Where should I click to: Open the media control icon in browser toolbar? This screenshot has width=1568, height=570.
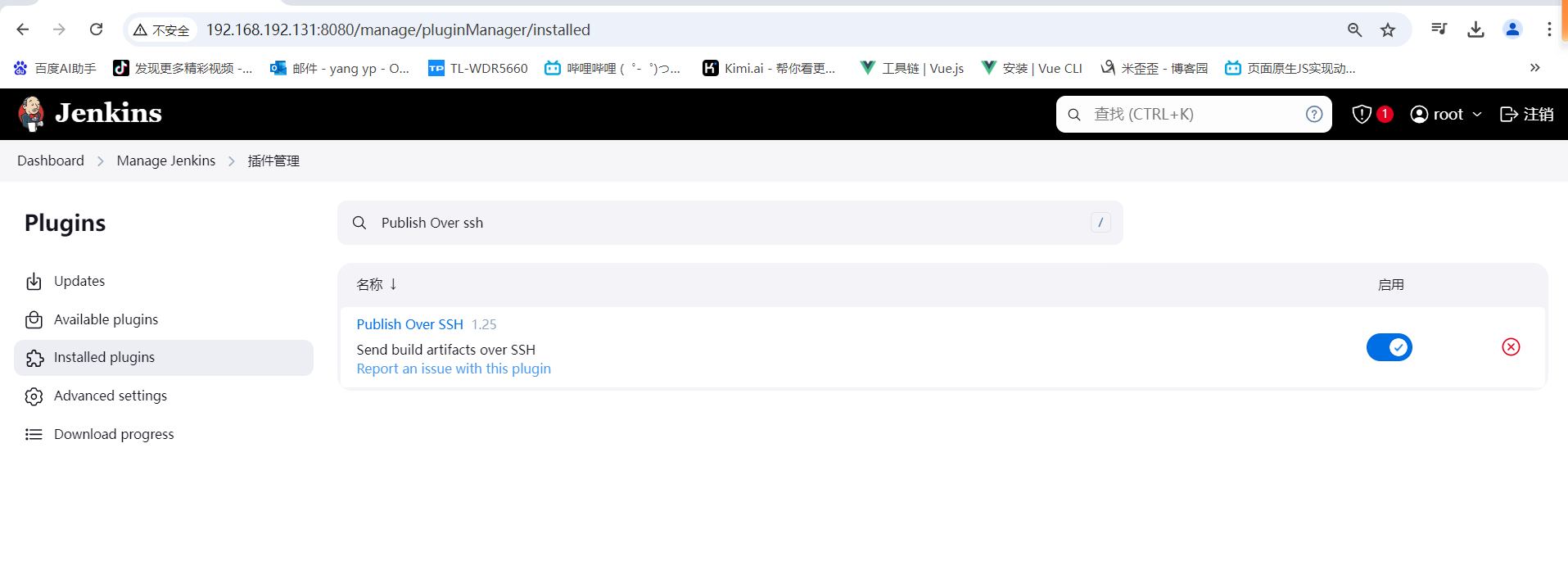point(1439,29)
